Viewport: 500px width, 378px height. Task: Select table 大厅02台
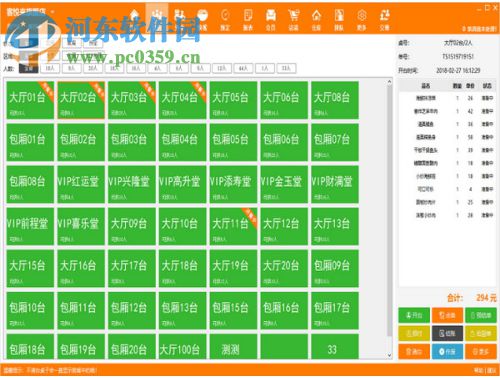click(81, 100)
